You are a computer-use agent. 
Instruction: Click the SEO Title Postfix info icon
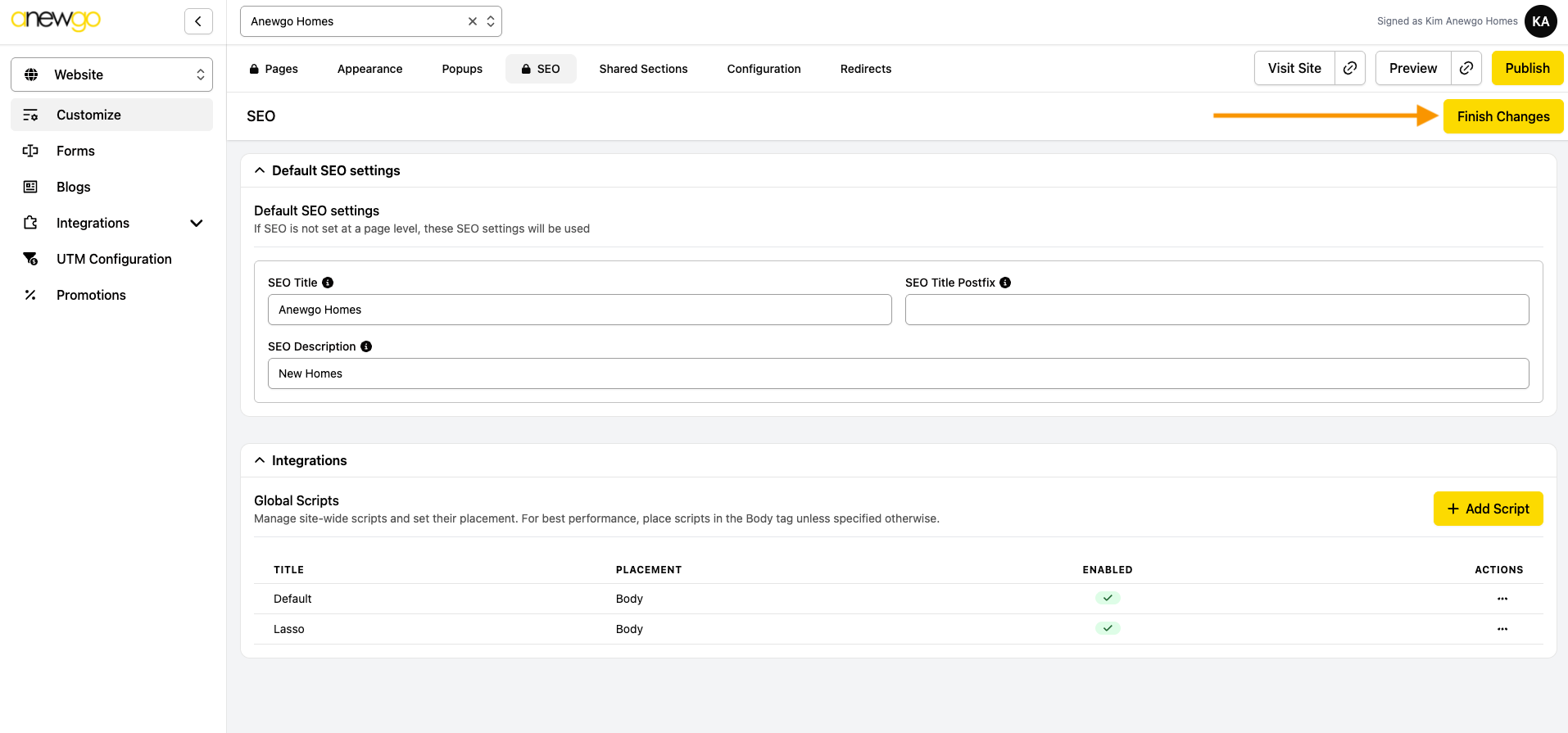pyautogui.click(x=1005, y=283)
